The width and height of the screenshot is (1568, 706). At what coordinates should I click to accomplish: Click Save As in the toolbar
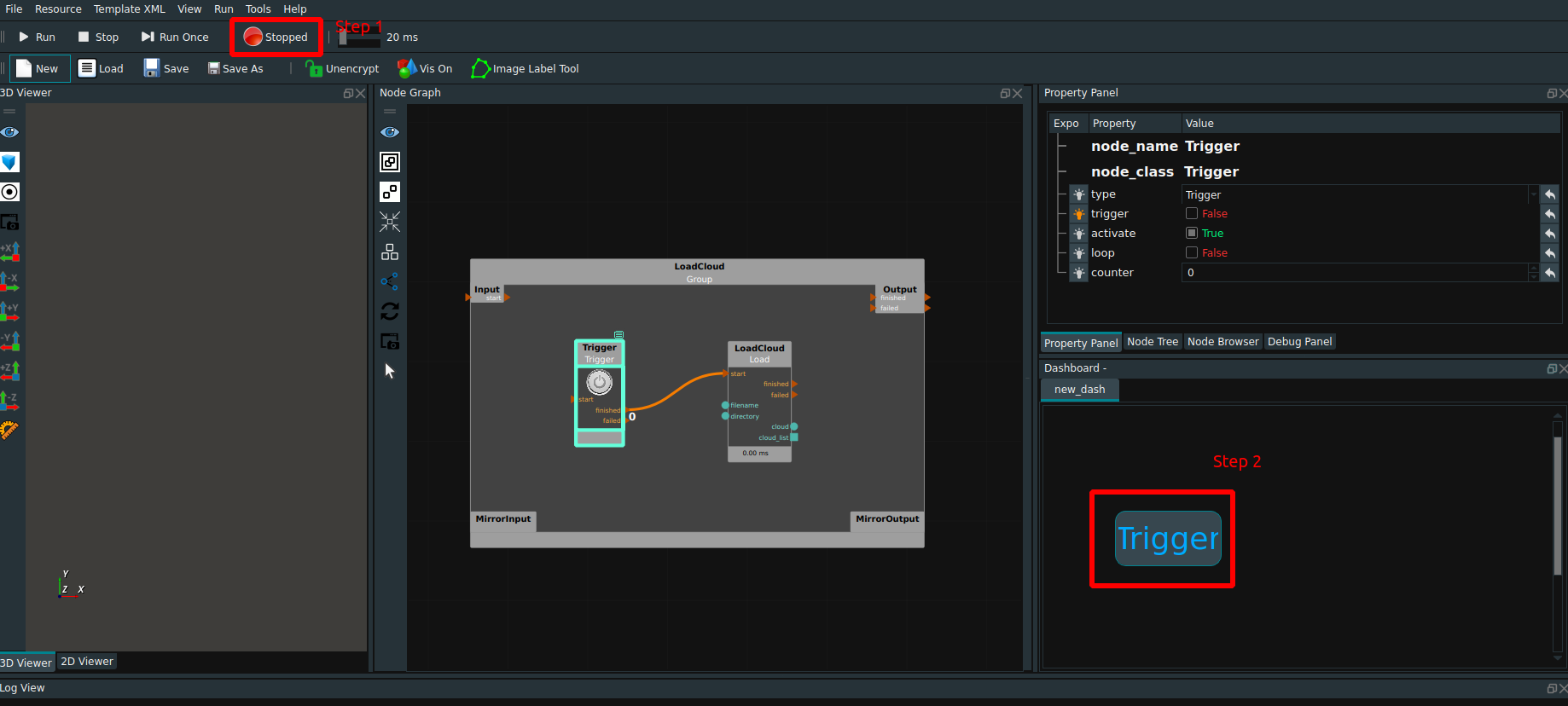tap(235, 68)
